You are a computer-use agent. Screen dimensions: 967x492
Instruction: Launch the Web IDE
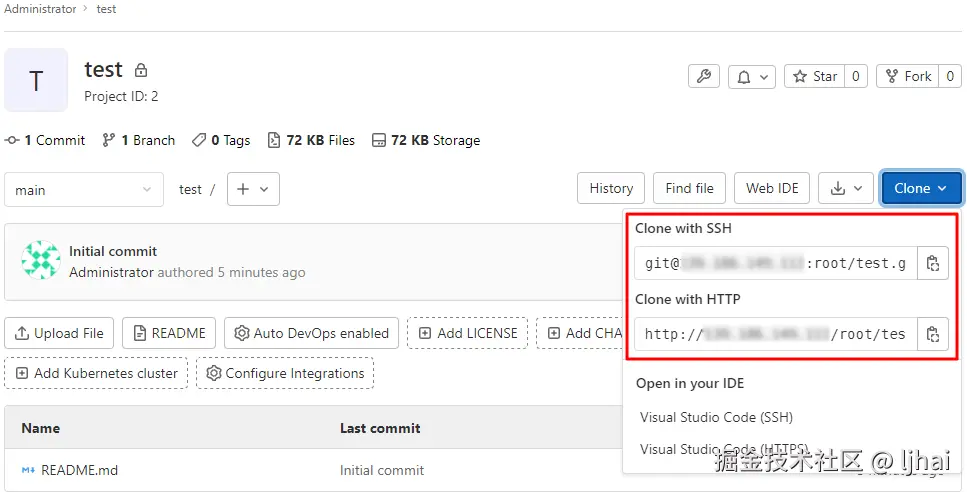(772, 188)
